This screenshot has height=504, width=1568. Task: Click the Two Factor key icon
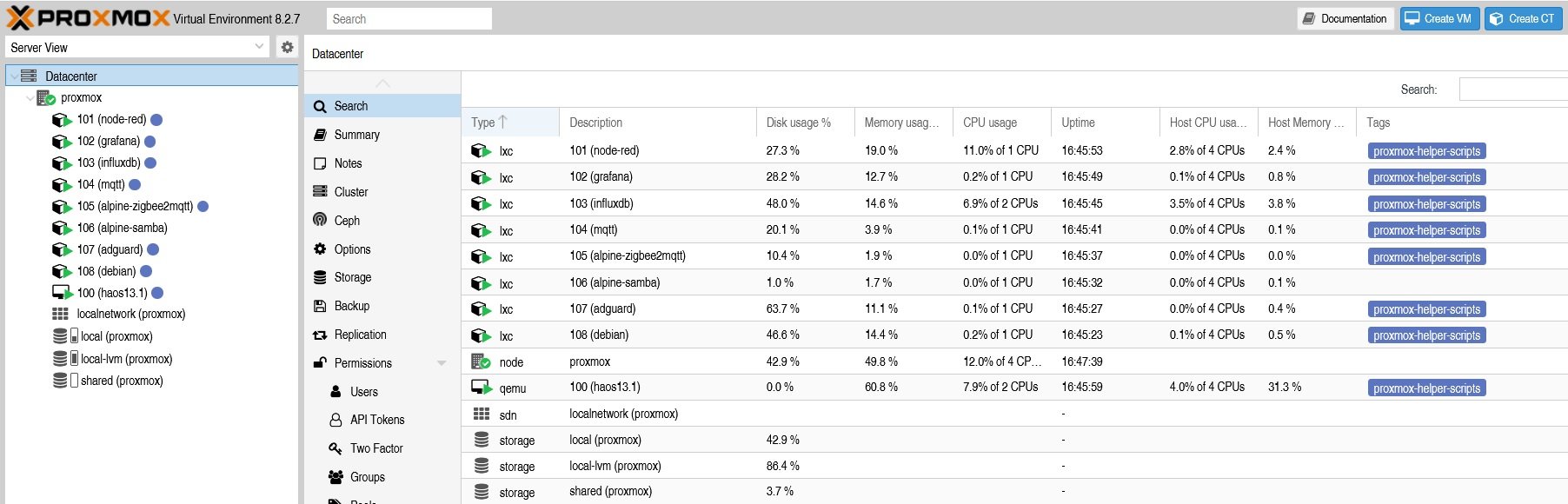[336, 448]
